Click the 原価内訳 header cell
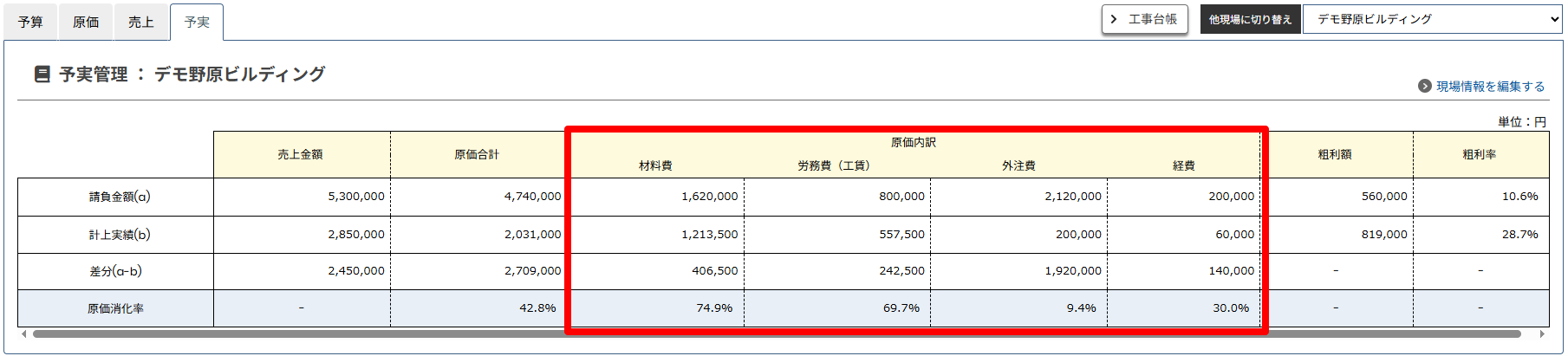1568x356 pixels. (914, 142)
